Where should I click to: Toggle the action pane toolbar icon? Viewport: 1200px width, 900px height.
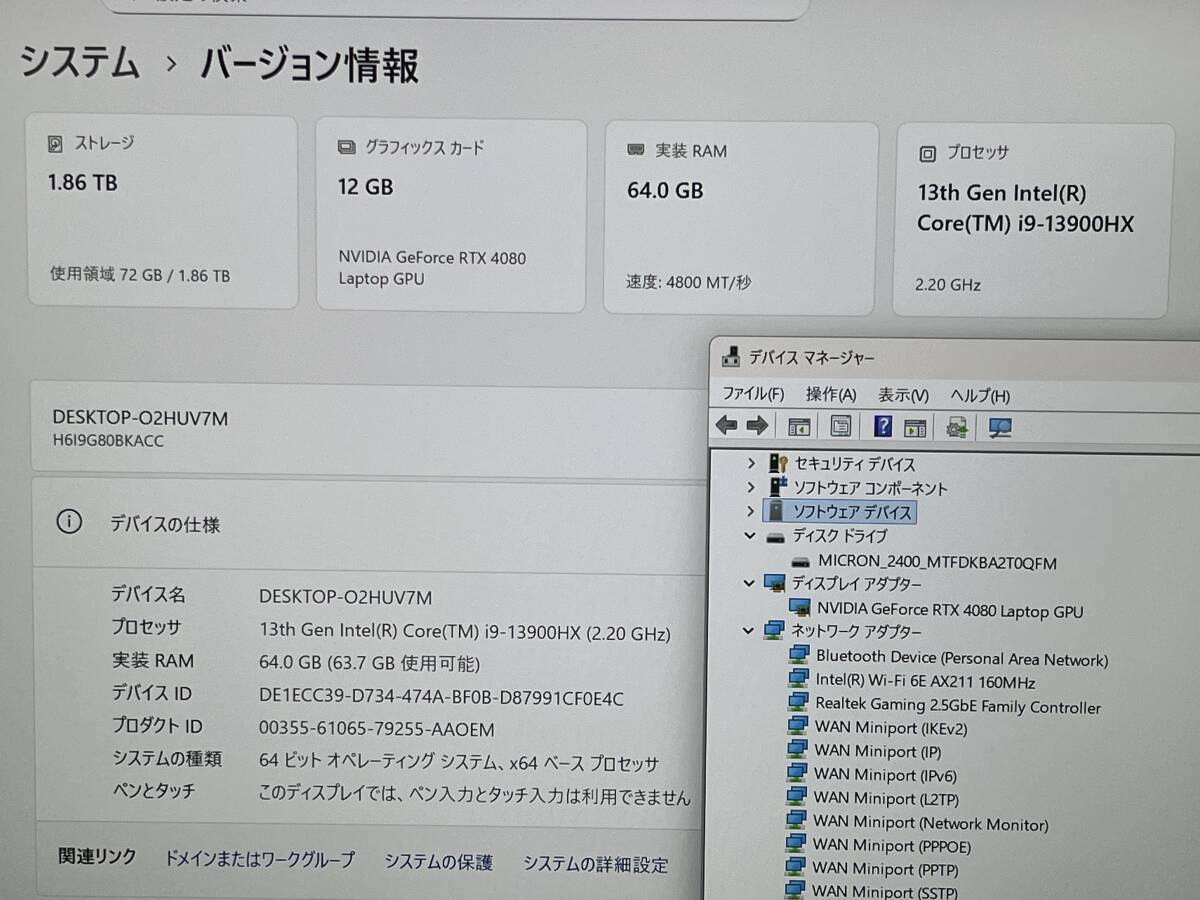click(915, 428)
